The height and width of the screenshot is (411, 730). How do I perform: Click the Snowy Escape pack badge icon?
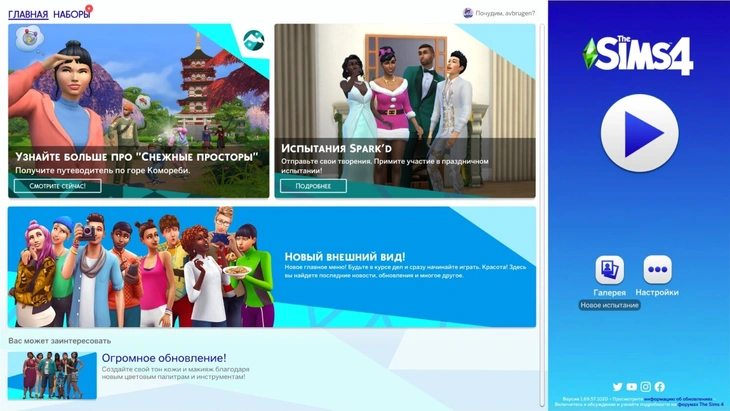[254, 41]
